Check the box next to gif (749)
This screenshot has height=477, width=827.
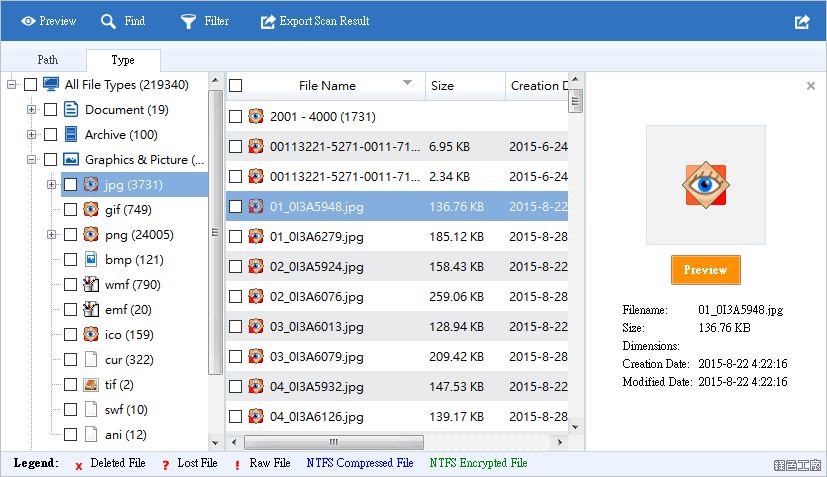(70, 209)
